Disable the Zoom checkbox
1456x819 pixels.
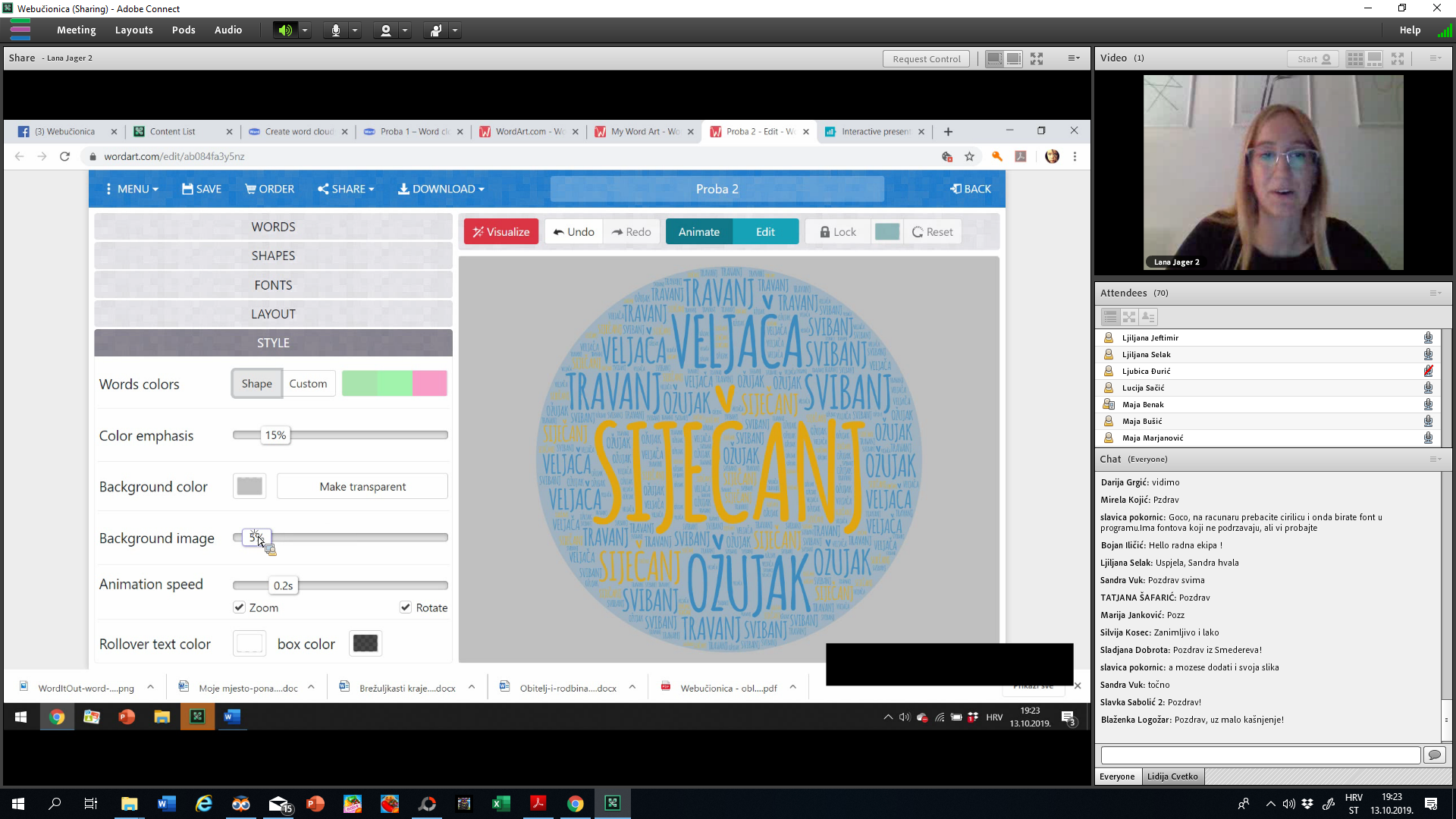(x=238, y=607)
